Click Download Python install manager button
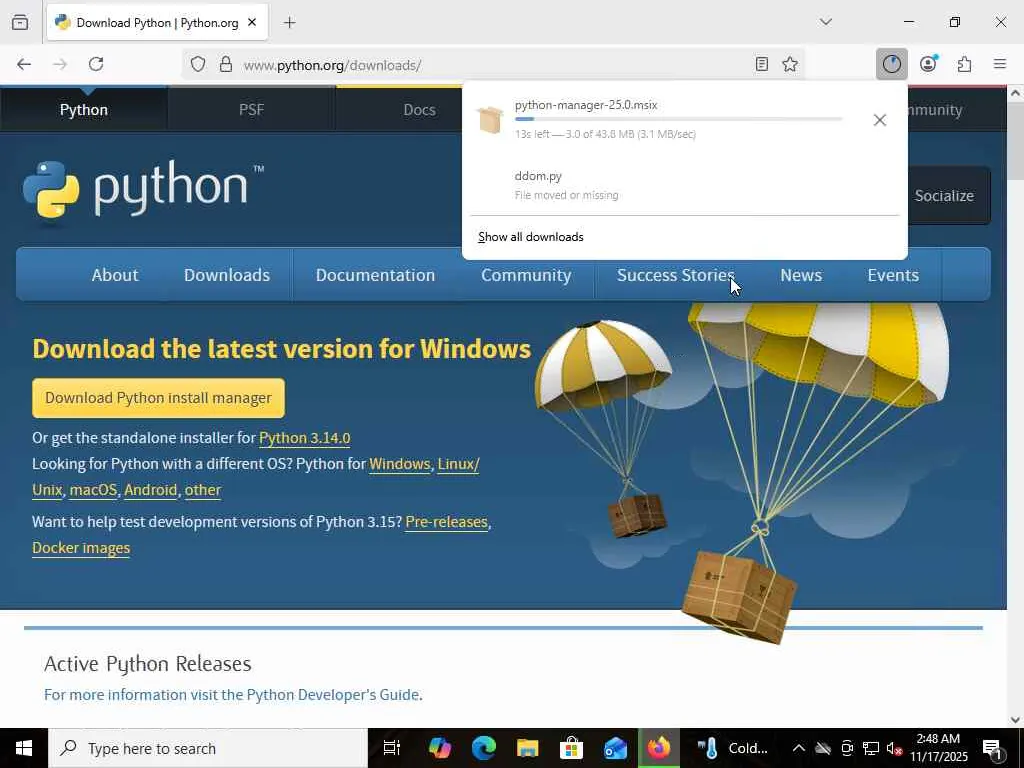This screenshot has height=768, width=1024. [x=159, y=398]
